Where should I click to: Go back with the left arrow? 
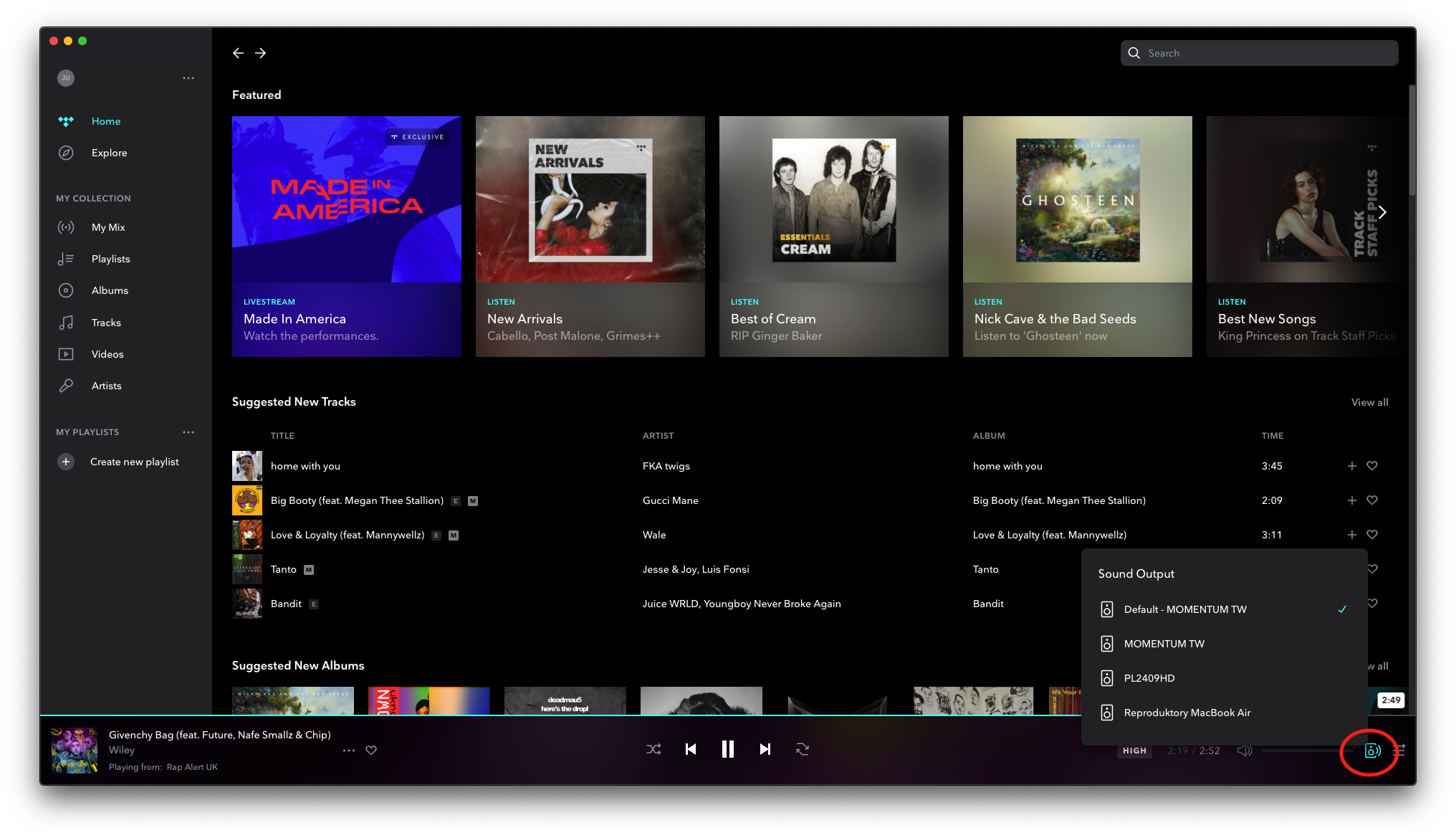(x=238, y=53)
